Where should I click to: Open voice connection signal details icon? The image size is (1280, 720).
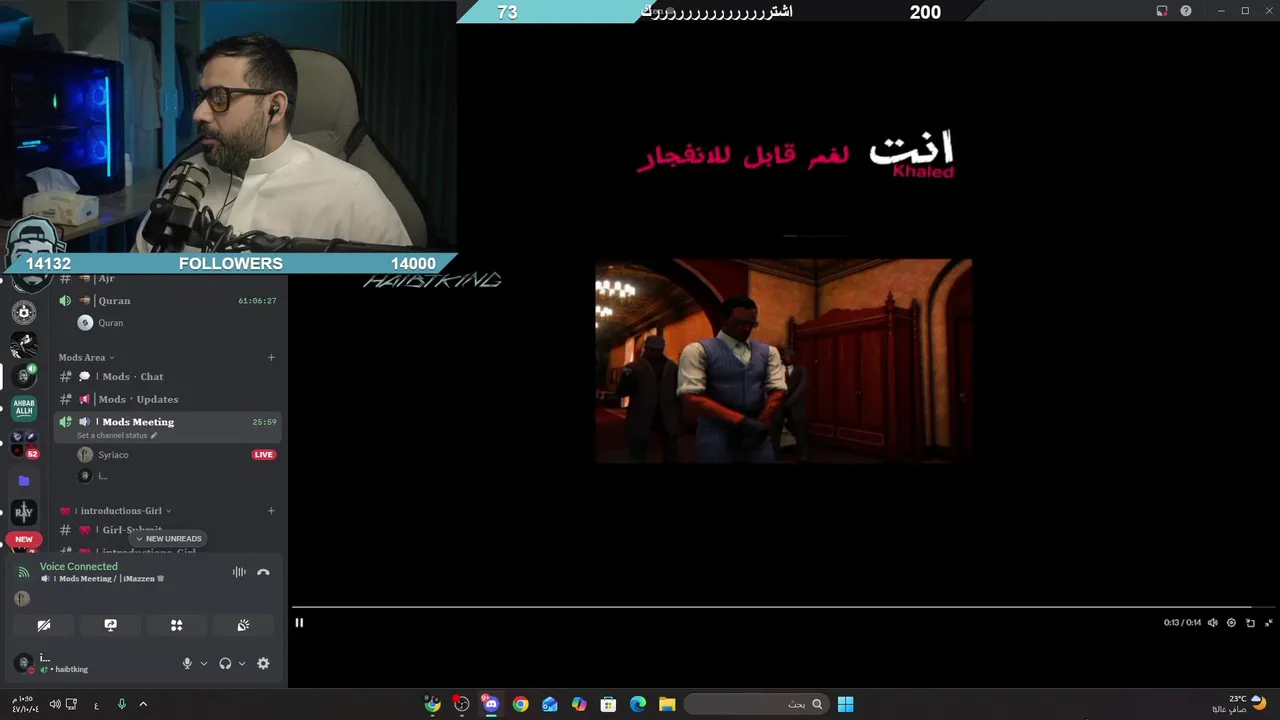point(24,572)
